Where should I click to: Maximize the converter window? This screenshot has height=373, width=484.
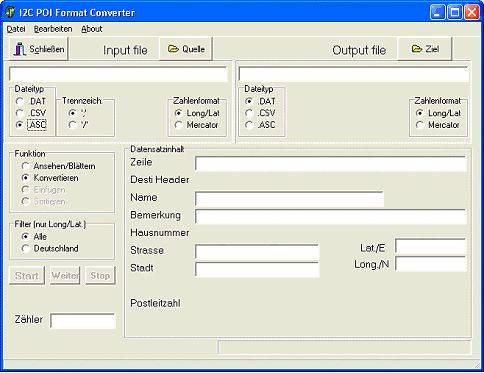(455, 13)
